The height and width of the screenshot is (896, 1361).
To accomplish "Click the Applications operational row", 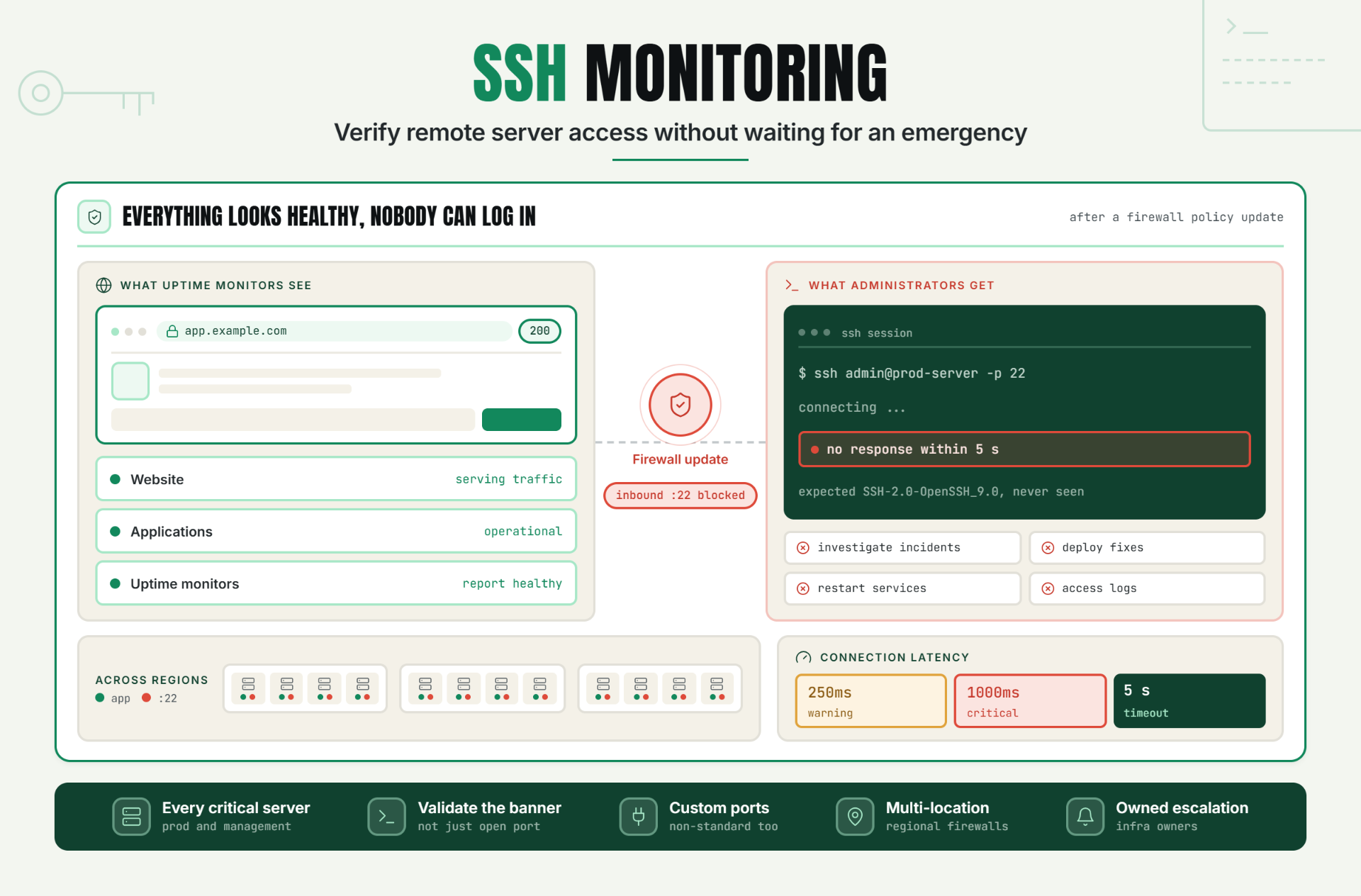I will 336,532.
